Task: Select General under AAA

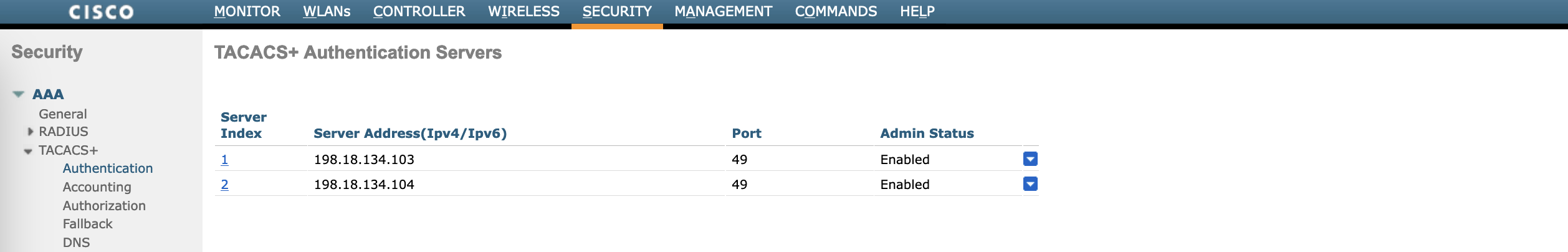Action: pyautogui.click(x=62, y=114)
